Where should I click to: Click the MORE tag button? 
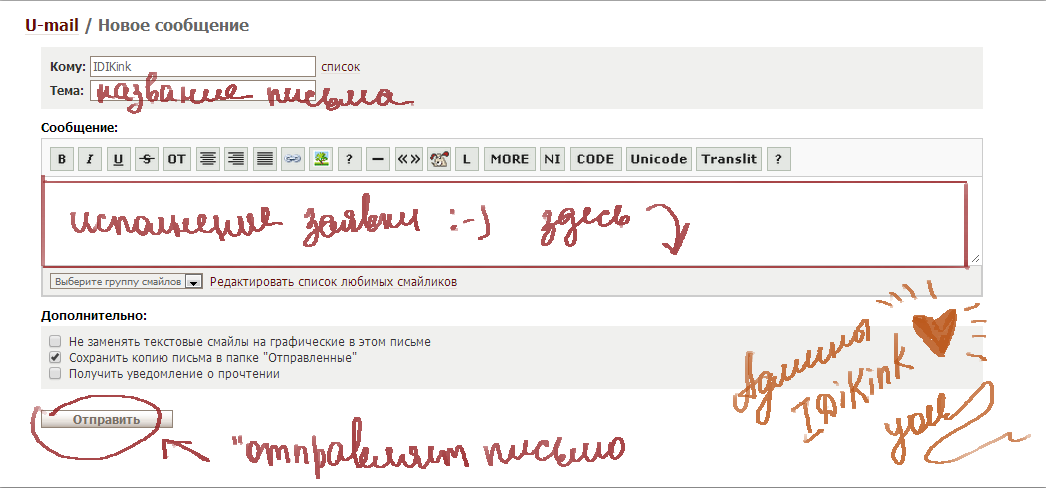(x=509, y=159)
